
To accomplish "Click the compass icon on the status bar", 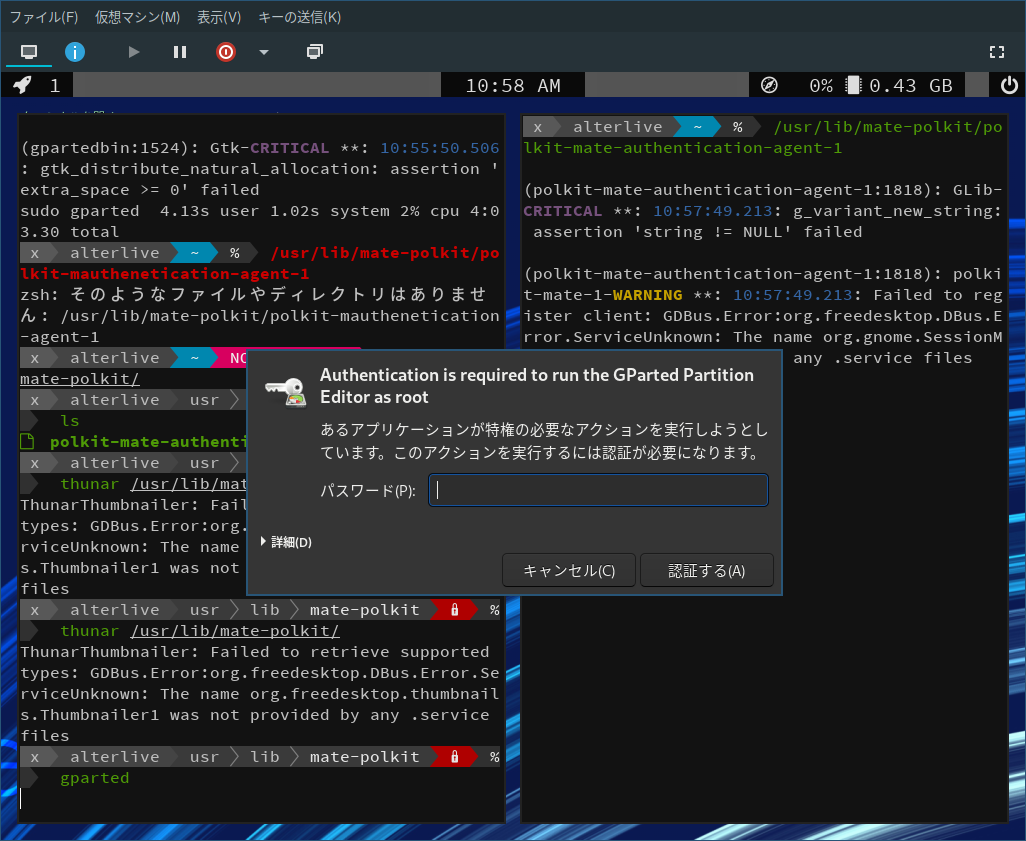I will pyautogui.click(x=769, y=84).
